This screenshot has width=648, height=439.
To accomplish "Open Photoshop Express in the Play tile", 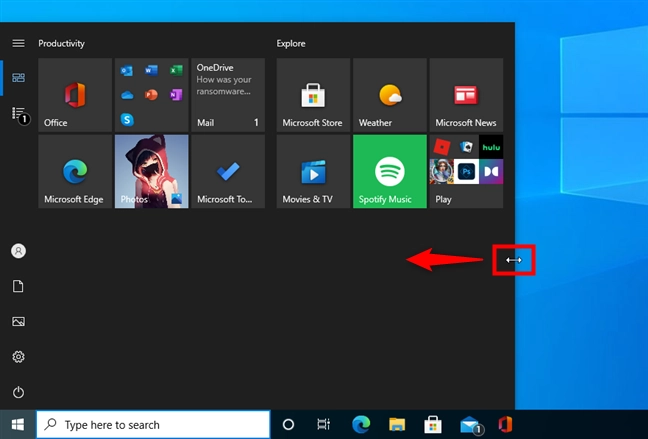I will pos(466,172).
